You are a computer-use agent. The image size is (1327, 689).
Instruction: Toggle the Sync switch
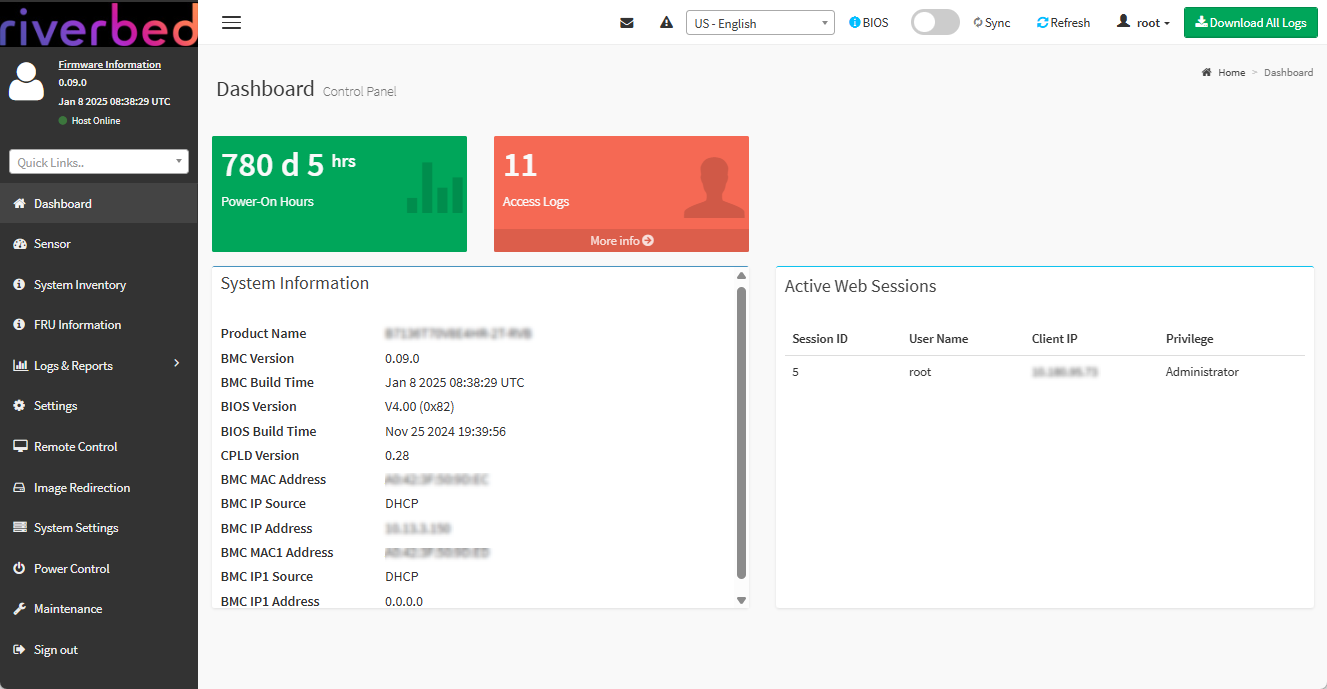pyautogui.click(x=935, y=23)
